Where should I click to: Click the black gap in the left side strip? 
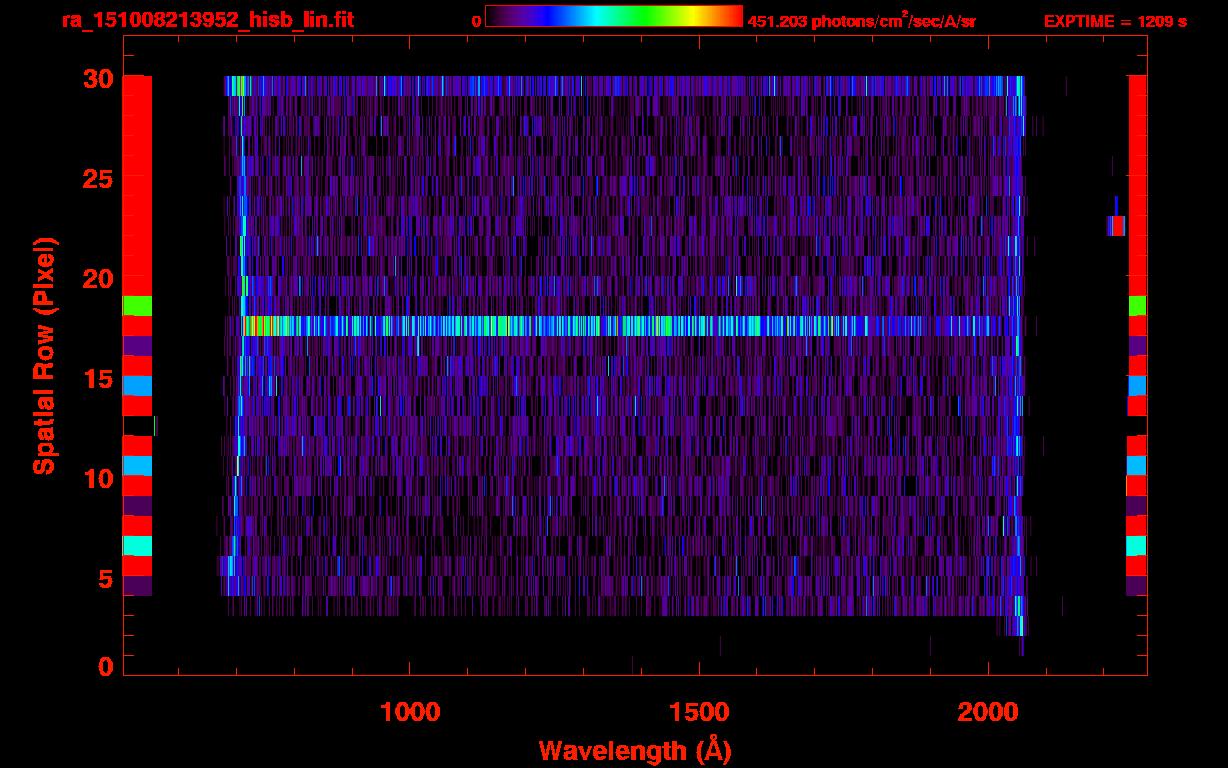(137, 425)
